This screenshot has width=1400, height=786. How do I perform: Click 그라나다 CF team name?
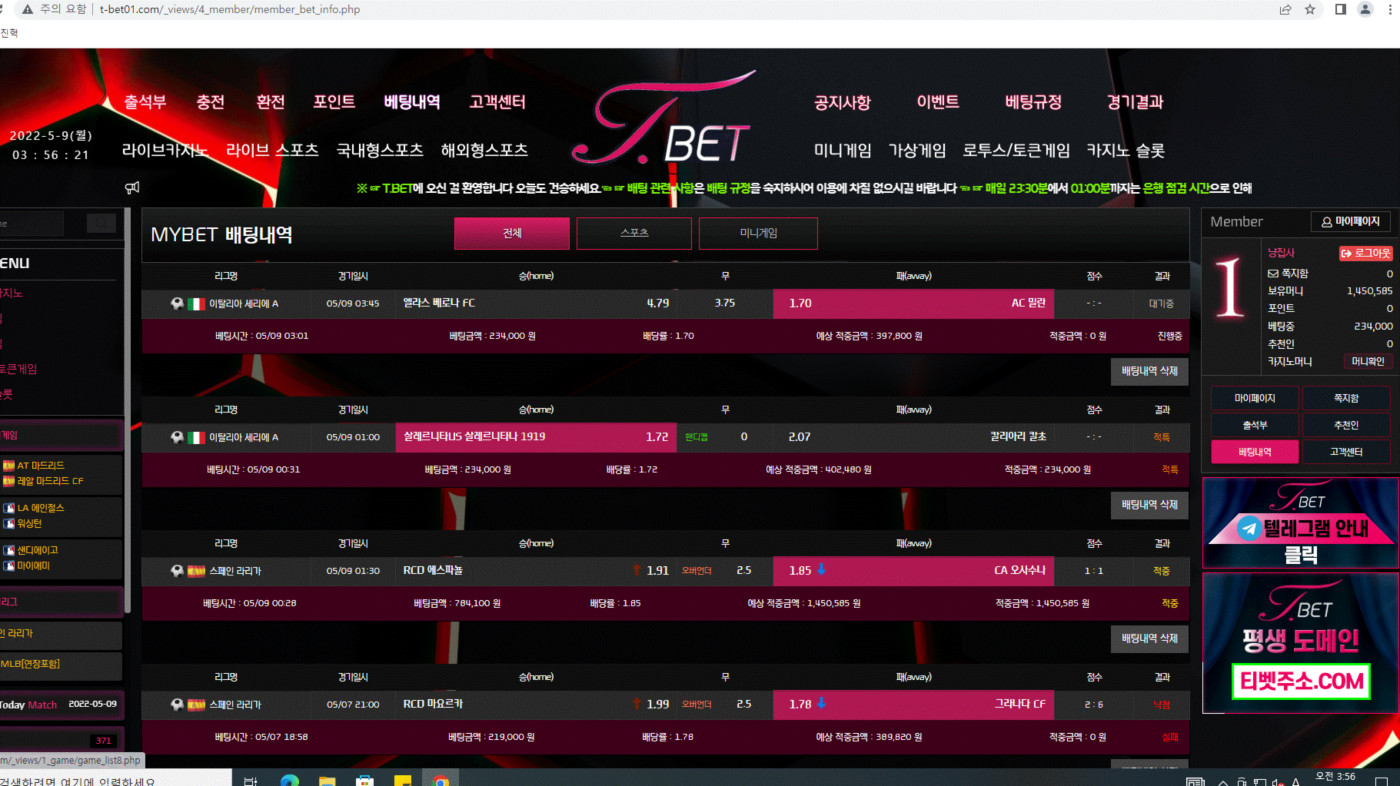[x=1020, y=704]
